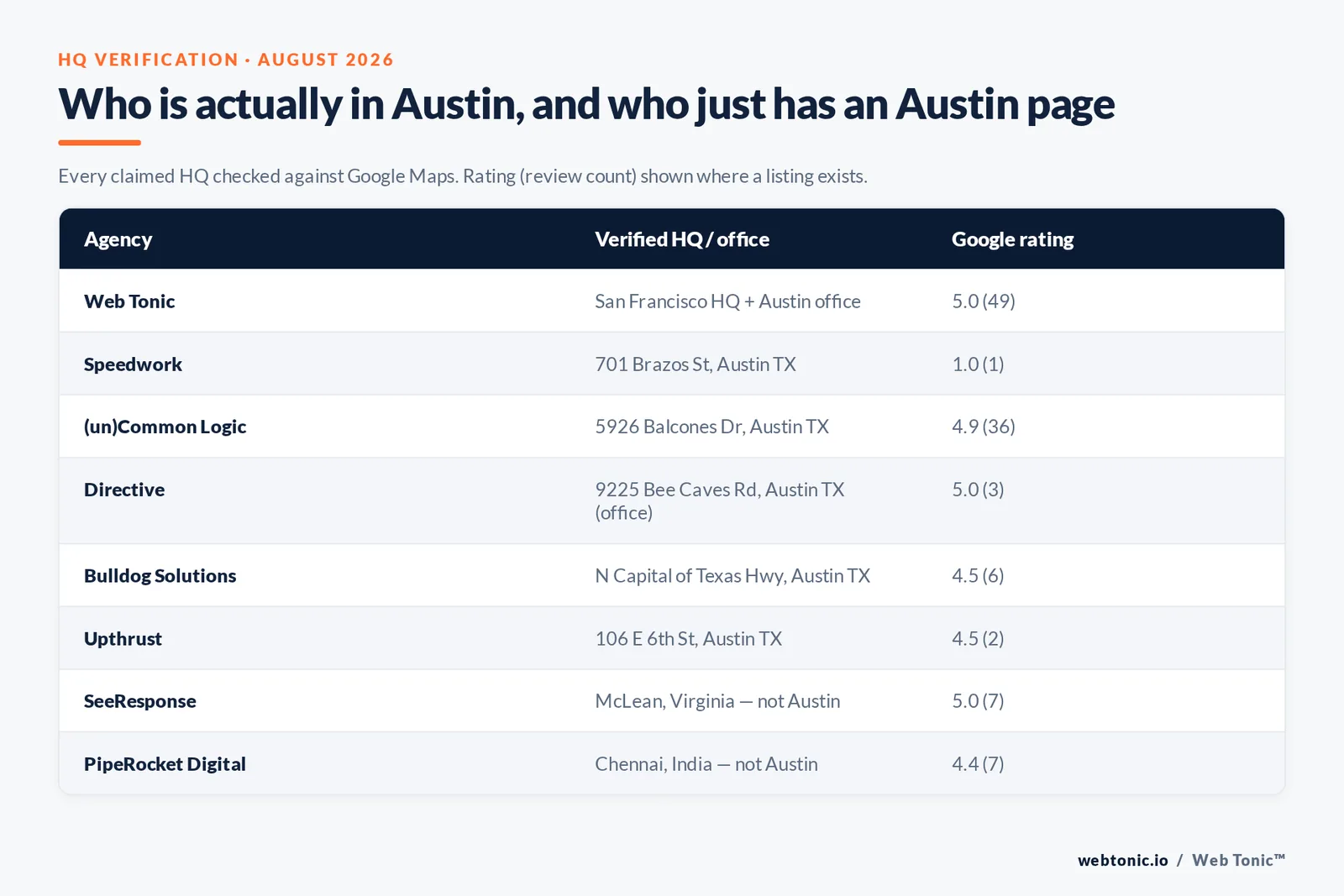Select the "SeeResponse" agency name

pos(139,701)
